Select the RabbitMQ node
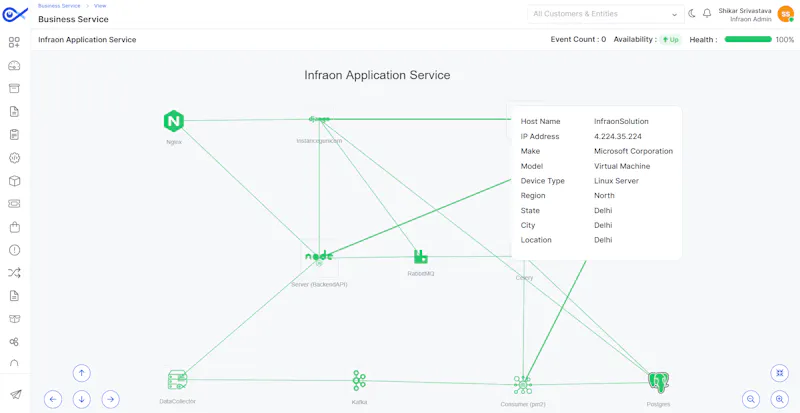 tap(421, 257)
